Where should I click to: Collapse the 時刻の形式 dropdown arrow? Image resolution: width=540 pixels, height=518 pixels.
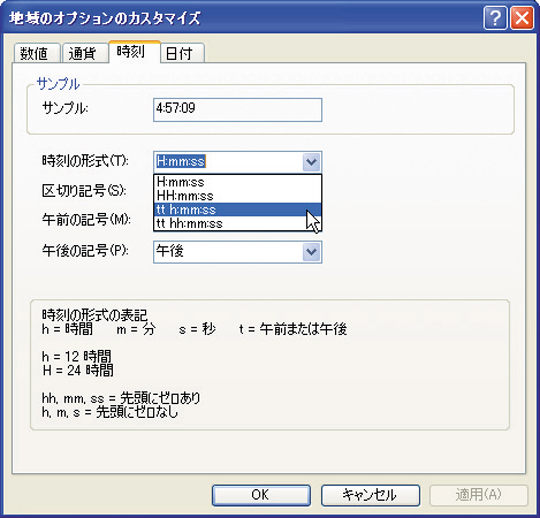coord(311,162)
